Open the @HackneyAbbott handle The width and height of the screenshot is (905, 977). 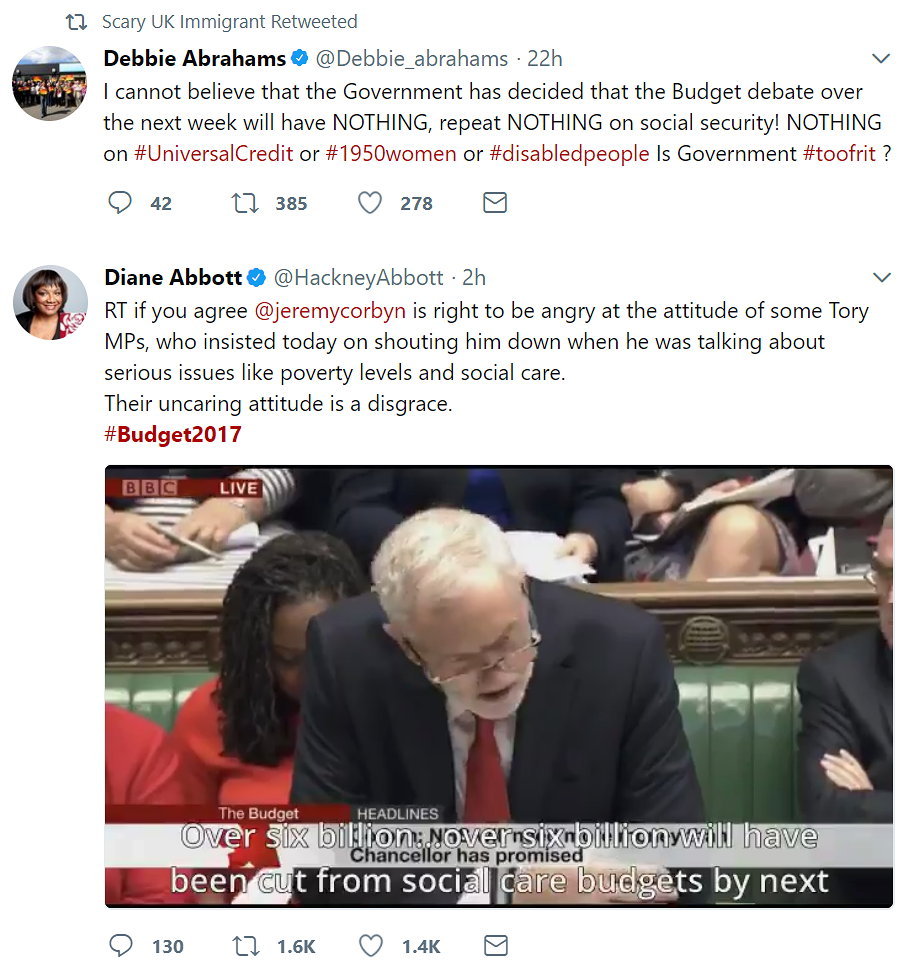[x=358, y=277]
